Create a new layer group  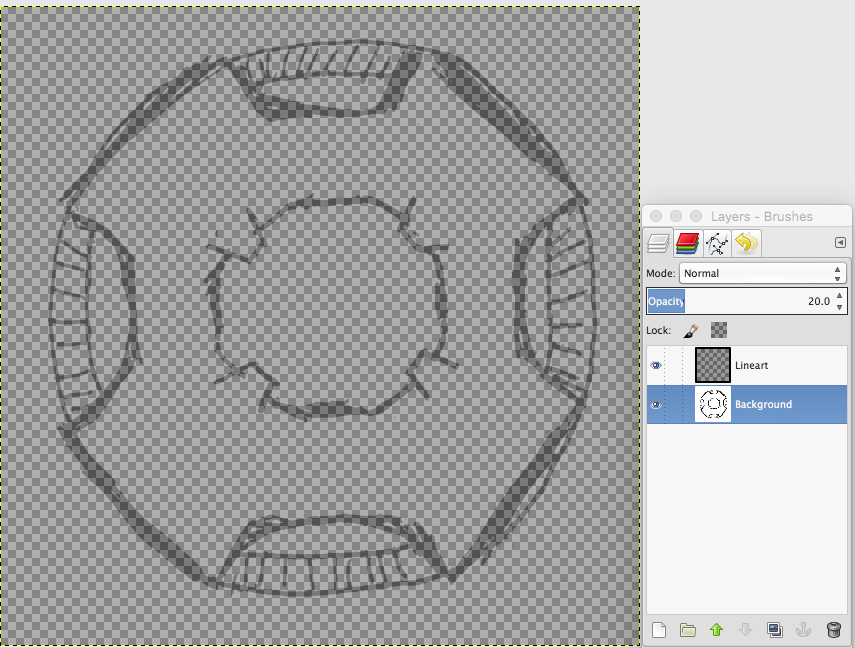[x=687, y=630]
